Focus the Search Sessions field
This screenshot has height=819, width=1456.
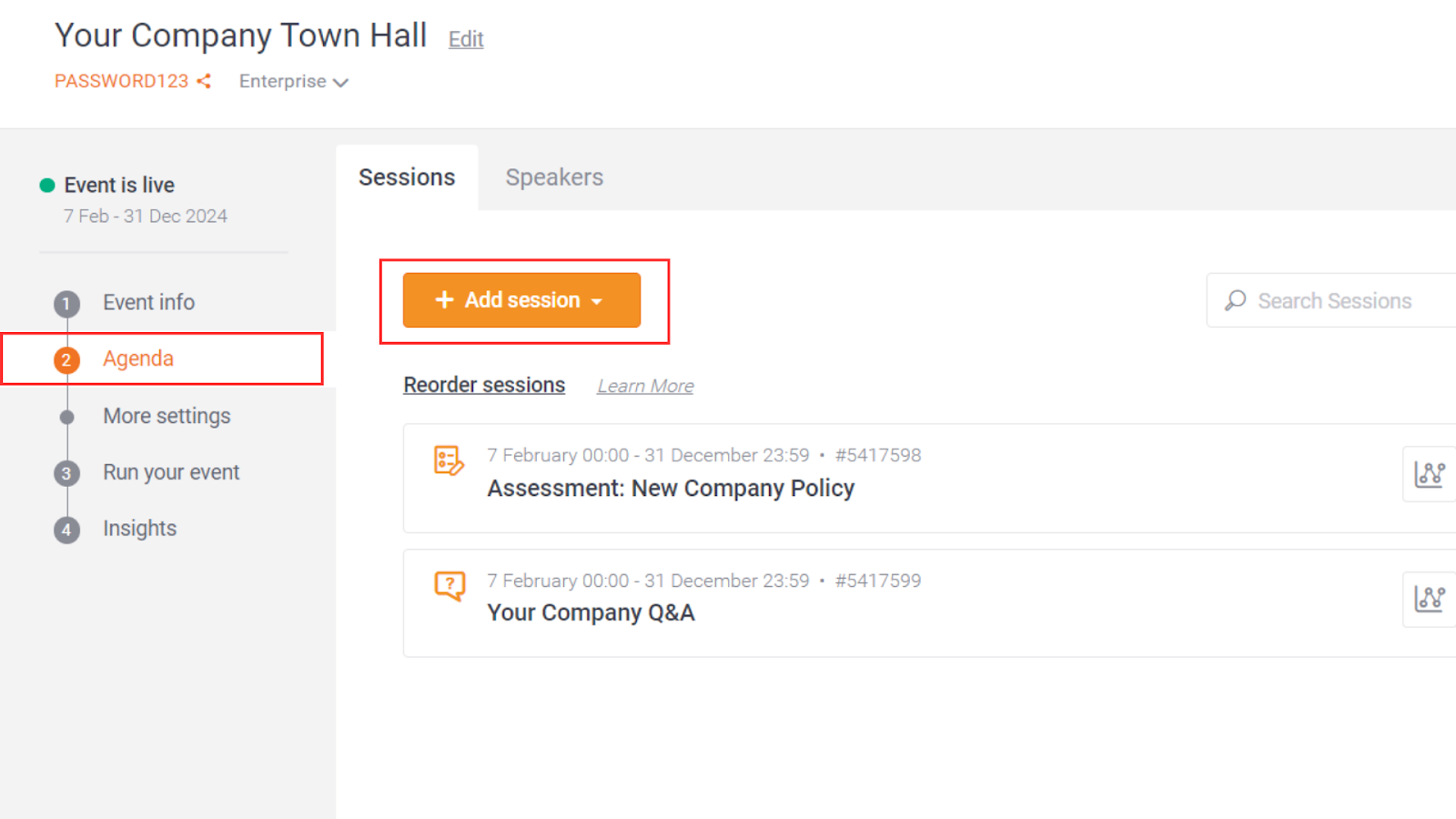coord(1334,301)
